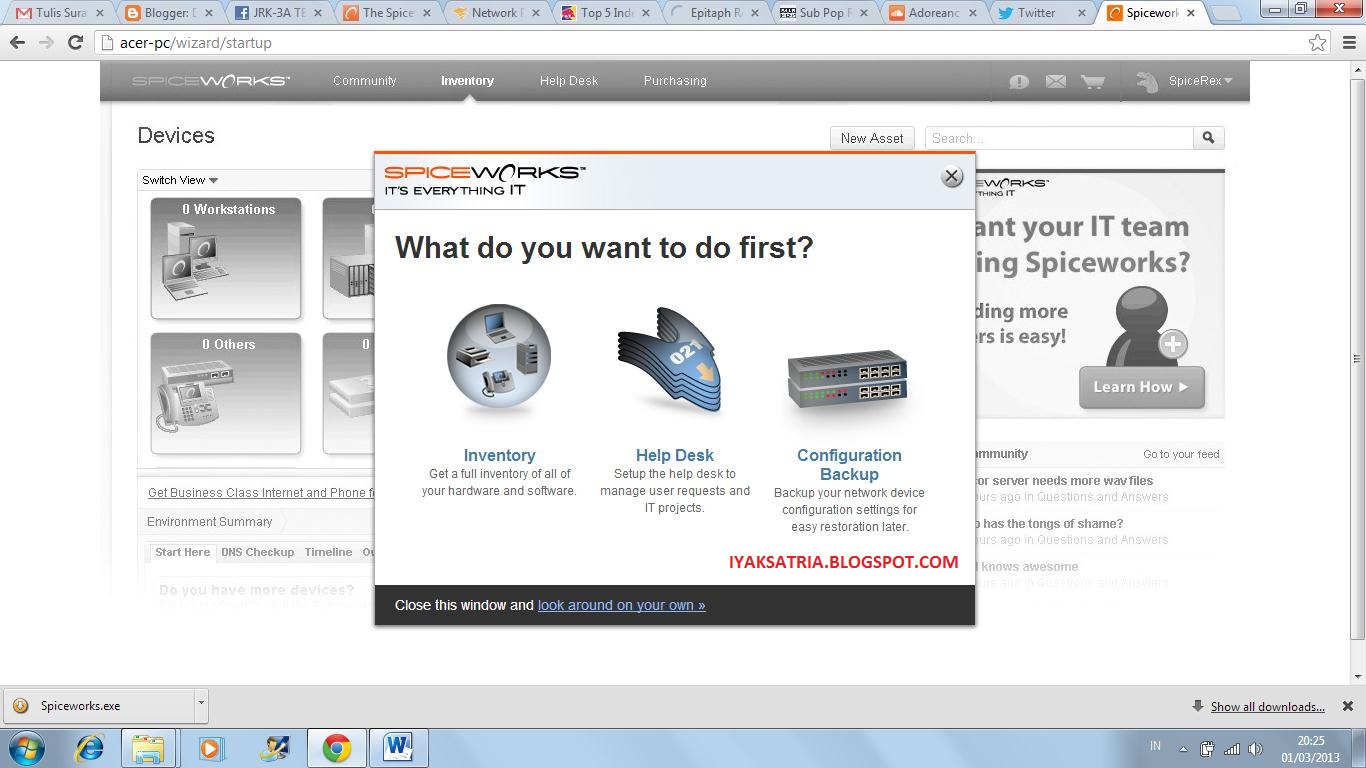Open Get Business Class Internet link
1366x768 pixels.
pos(260,492)
